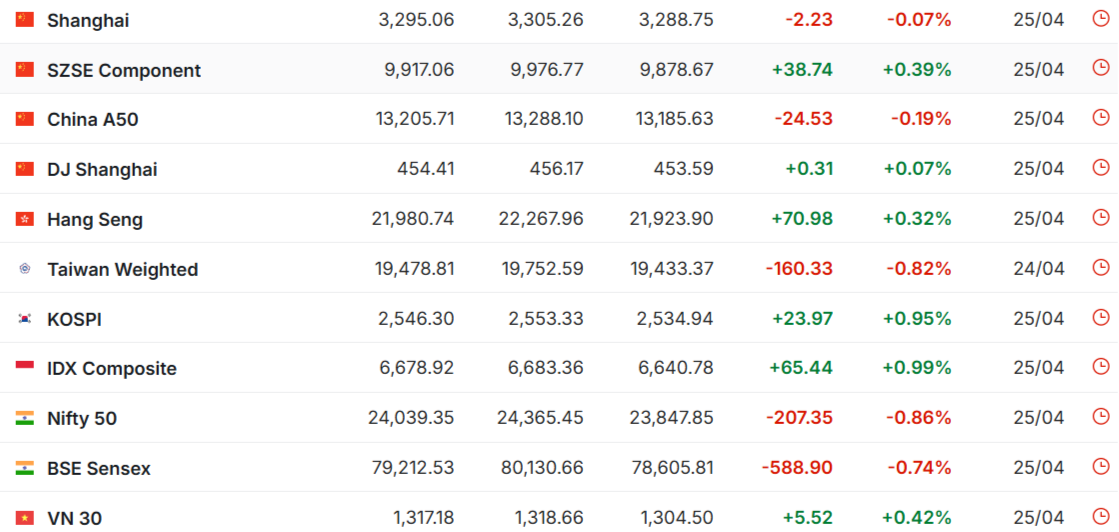Viewport: 1119px width, 532px height.
Task: Click the clock icon in Taiwan Weighted row
Action: [1100, 267]
